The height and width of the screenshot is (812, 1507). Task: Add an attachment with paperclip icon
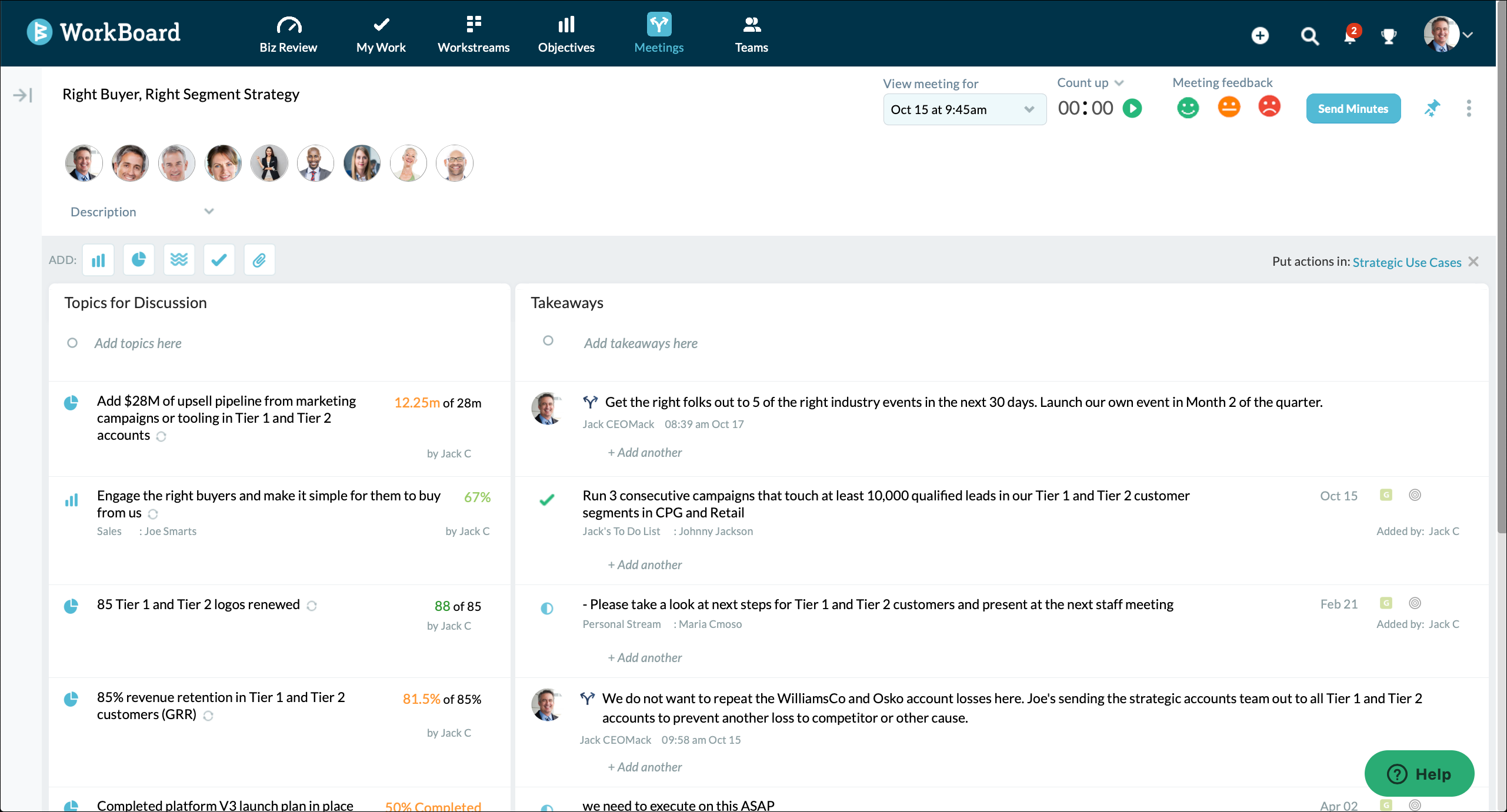[259, 260]
